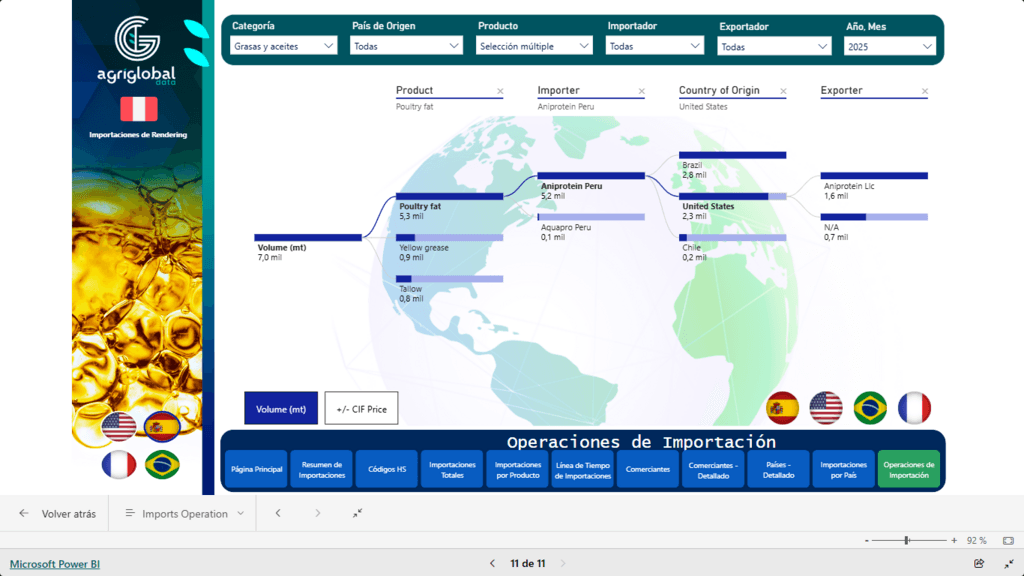Click the share icon in the bottom bar

pyautogui.click(x=979, y=564)
